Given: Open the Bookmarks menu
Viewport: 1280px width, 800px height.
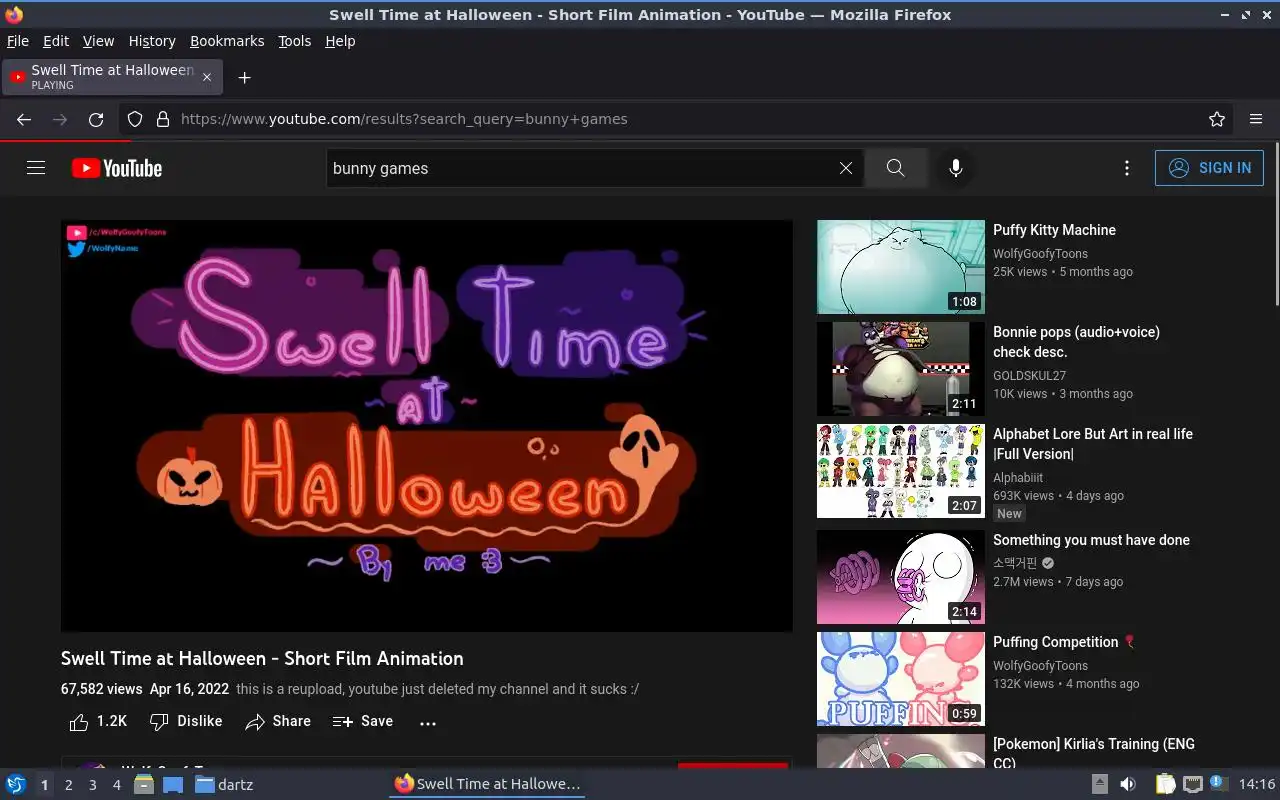Looking at the screenshot, I should point(227,41).
